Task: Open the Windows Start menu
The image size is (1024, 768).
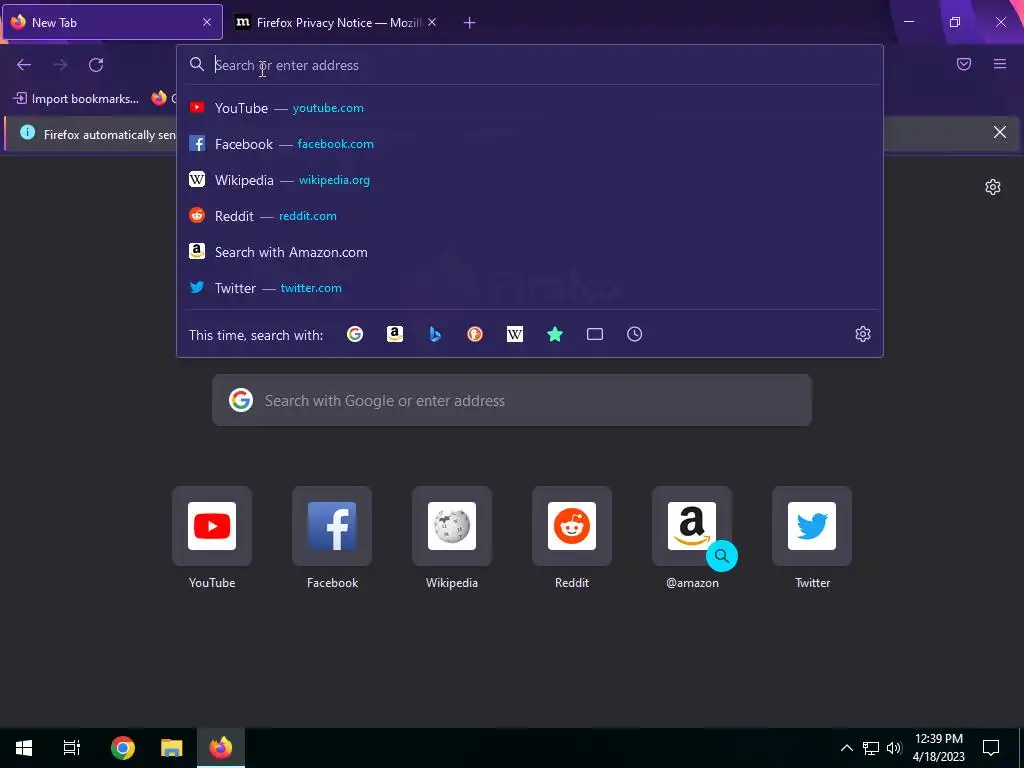Action: (x=24, y=748)
